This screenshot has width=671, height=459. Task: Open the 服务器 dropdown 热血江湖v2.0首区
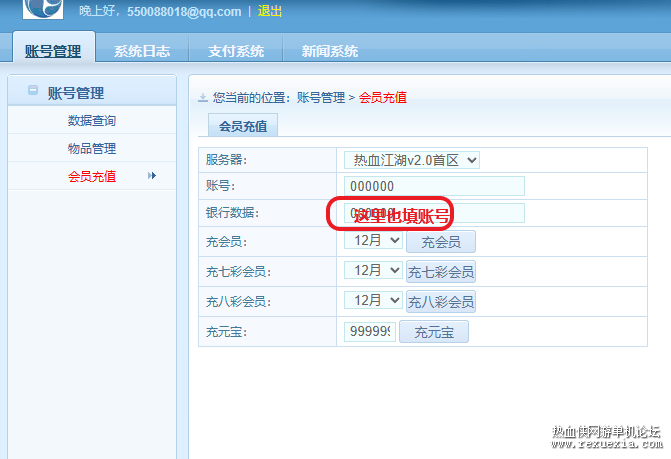(x=412, y=160)
